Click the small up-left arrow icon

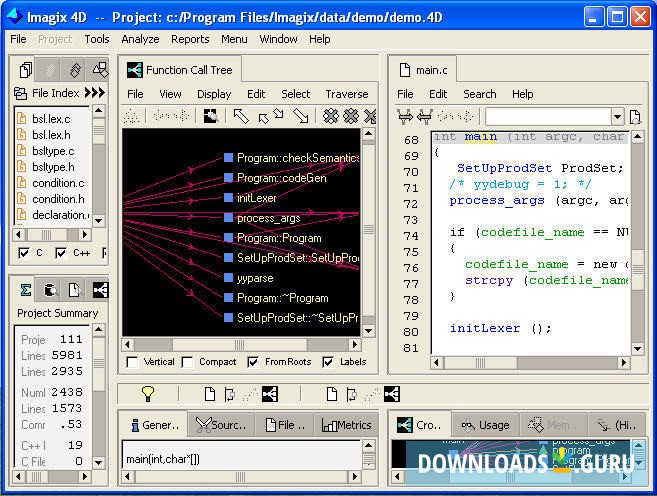point(263,119)
